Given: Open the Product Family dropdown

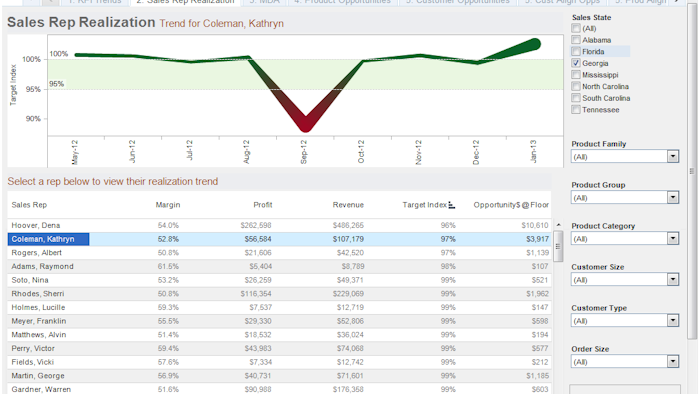Looking at the screenshot, I should 673,157.
